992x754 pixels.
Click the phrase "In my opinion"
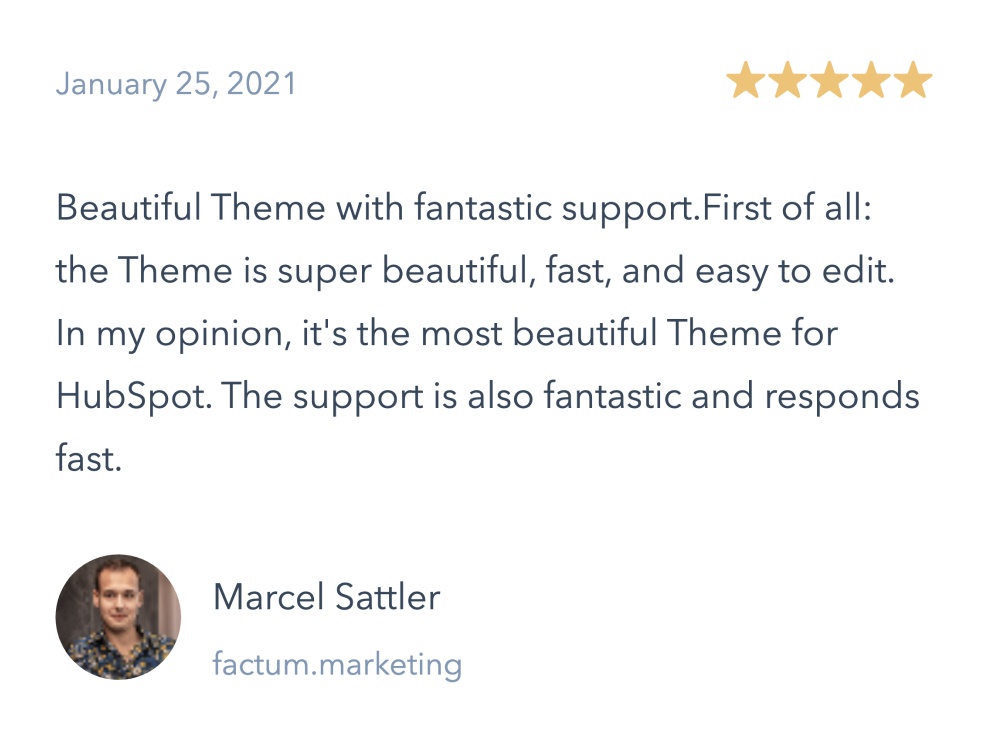[170, 333]
